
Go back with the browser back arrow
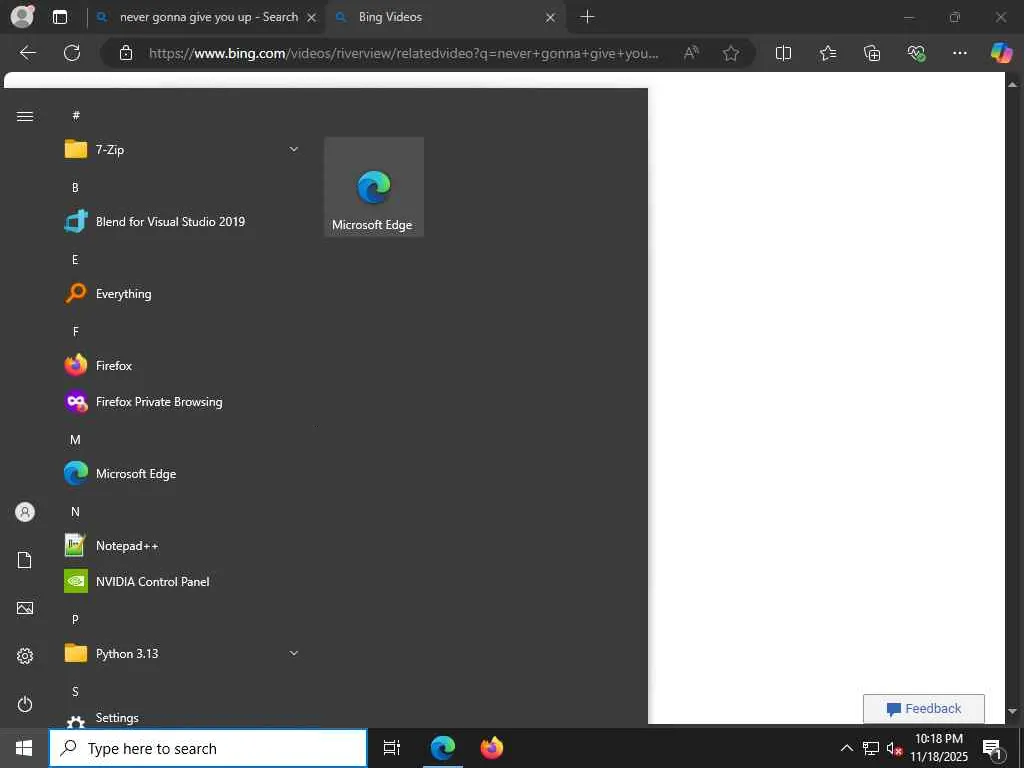(28, 53)
